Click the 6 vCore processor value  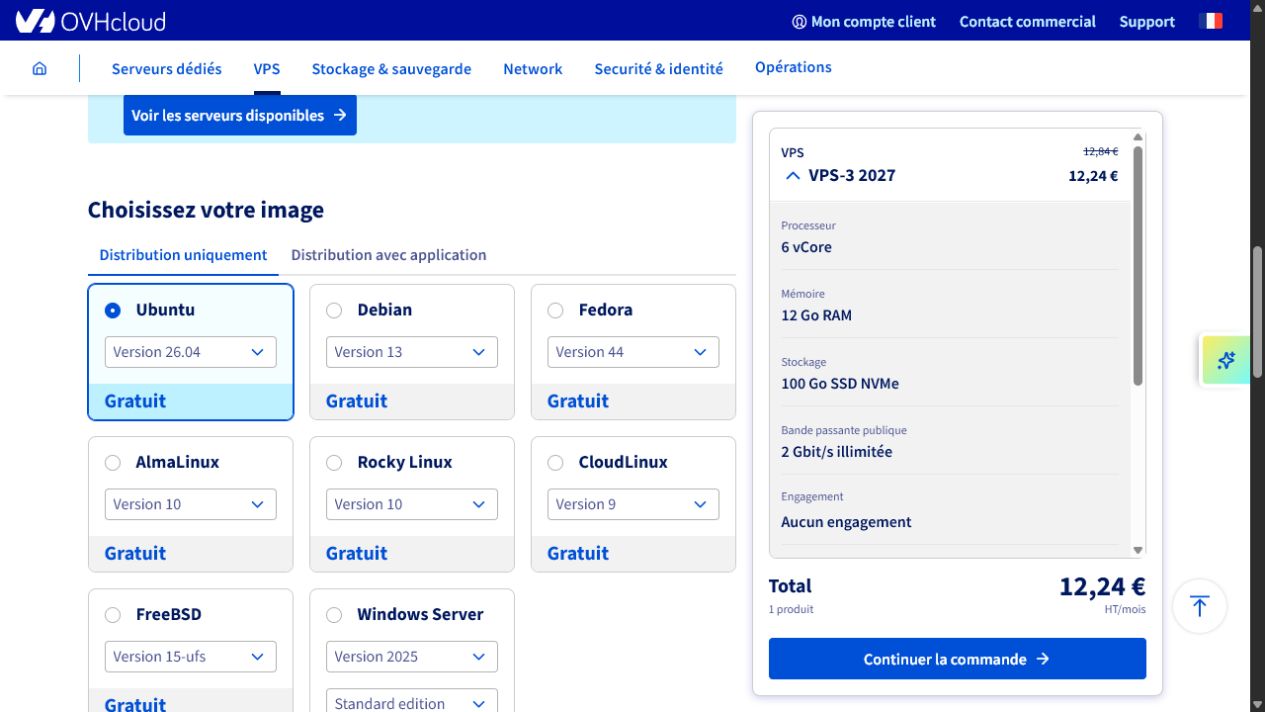point(806,247)
